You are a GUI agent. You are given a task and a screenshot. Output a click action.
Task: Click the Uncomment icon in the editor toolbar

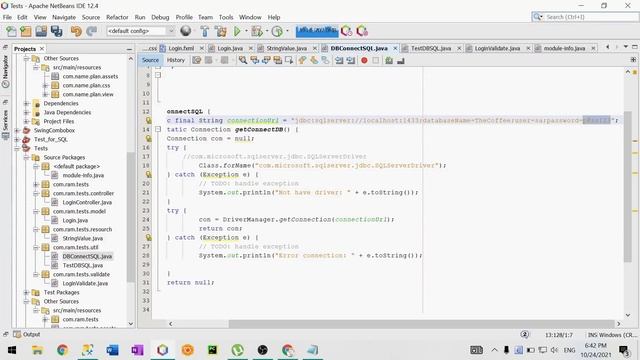[400, 60]
